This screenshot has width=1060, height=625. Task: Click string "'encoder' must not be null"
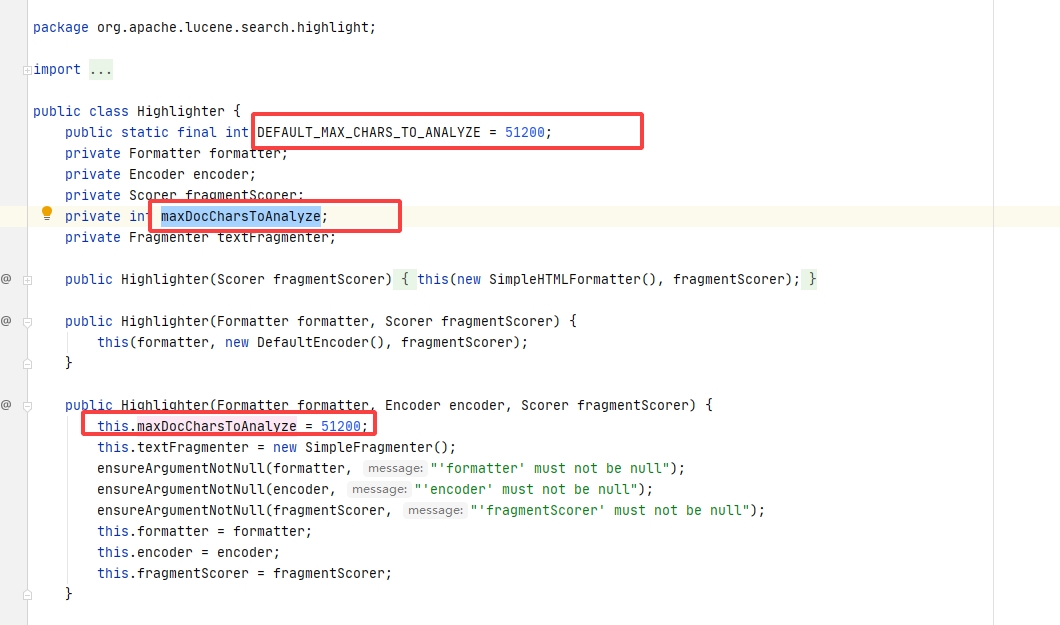pyautogui.click(x=526, y=489)
